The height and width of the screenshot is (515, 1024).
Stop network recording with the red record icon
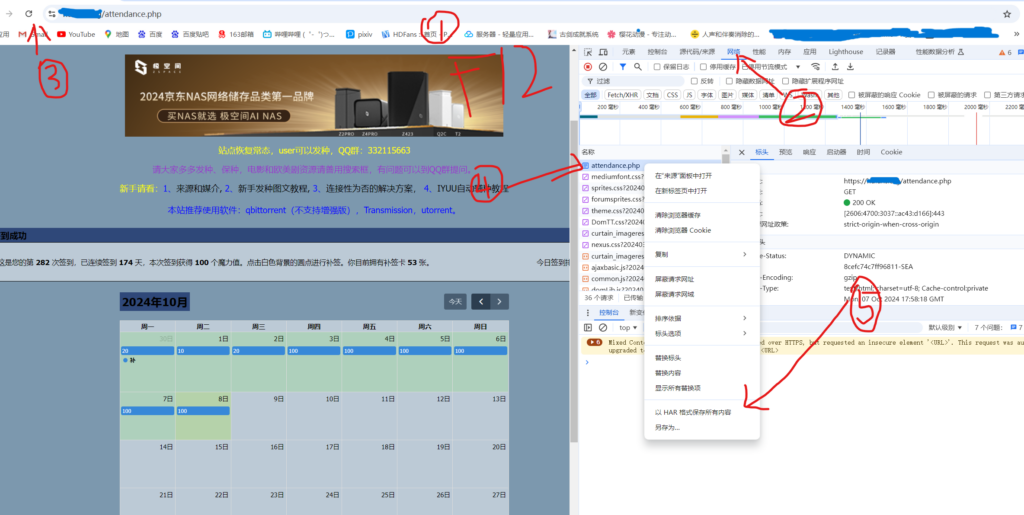tap(588, 67)
